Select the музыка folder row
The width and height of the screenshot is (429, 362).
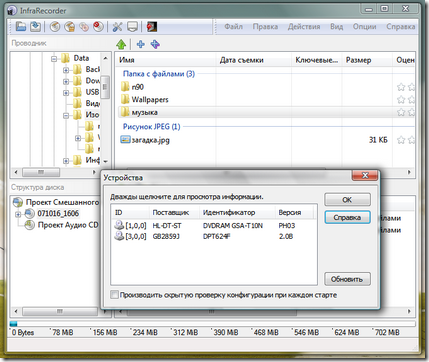(x=266, y=112)
